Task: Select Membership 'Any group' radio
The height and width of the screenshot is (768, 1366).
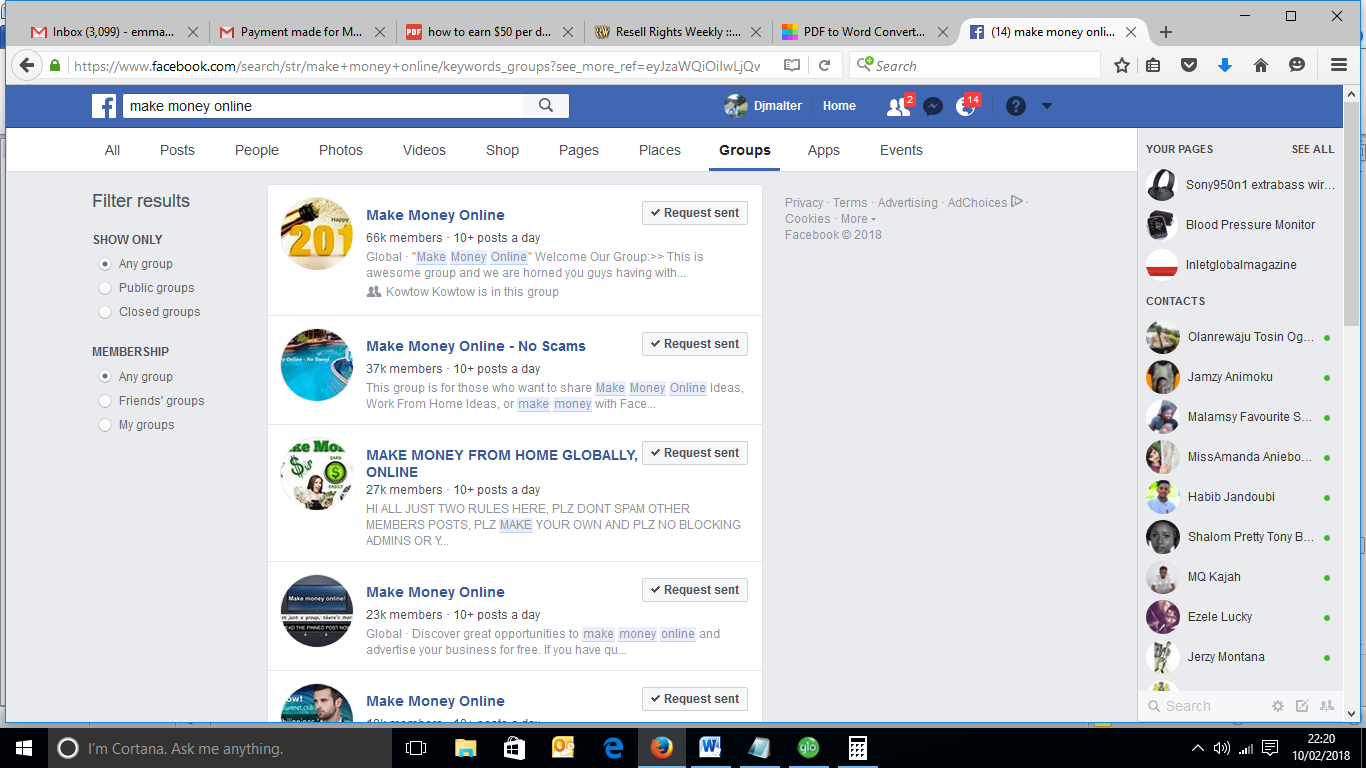Action: (x=105, y=377)
